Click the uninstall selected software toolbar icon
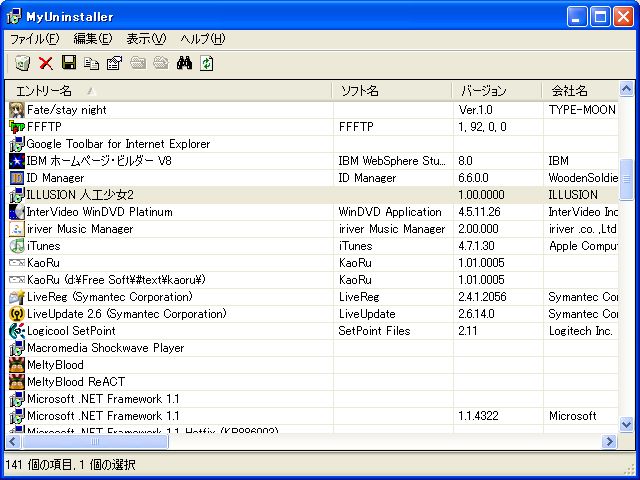The width and height of the screenshot is (640, 480). [22, 63]
